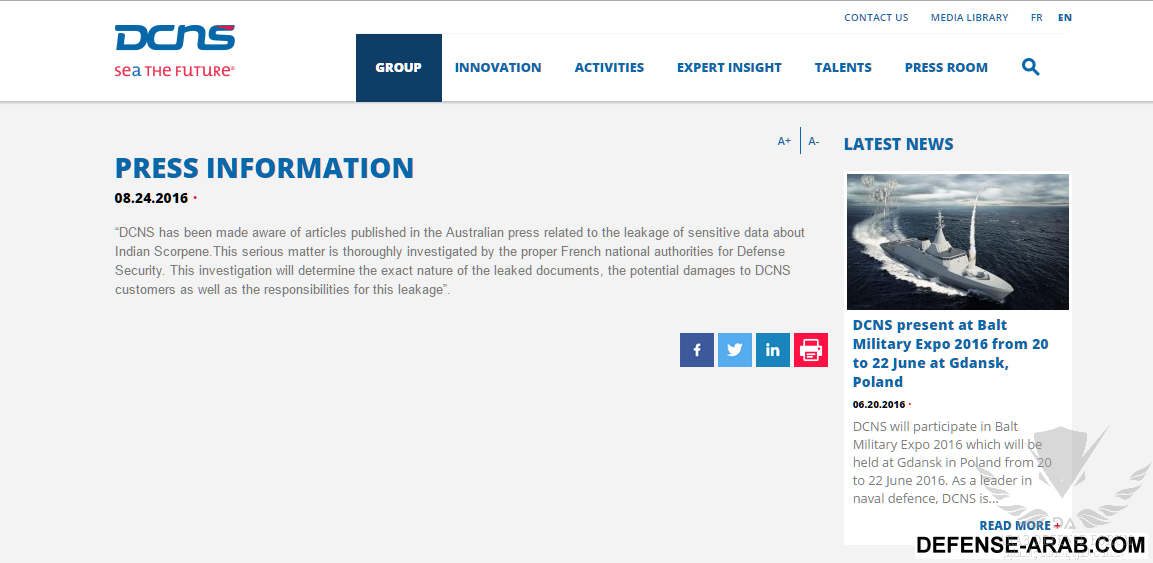Open Balt Military Expo 2016 news headline
The image size is (1153, 563).
point(951,354)
